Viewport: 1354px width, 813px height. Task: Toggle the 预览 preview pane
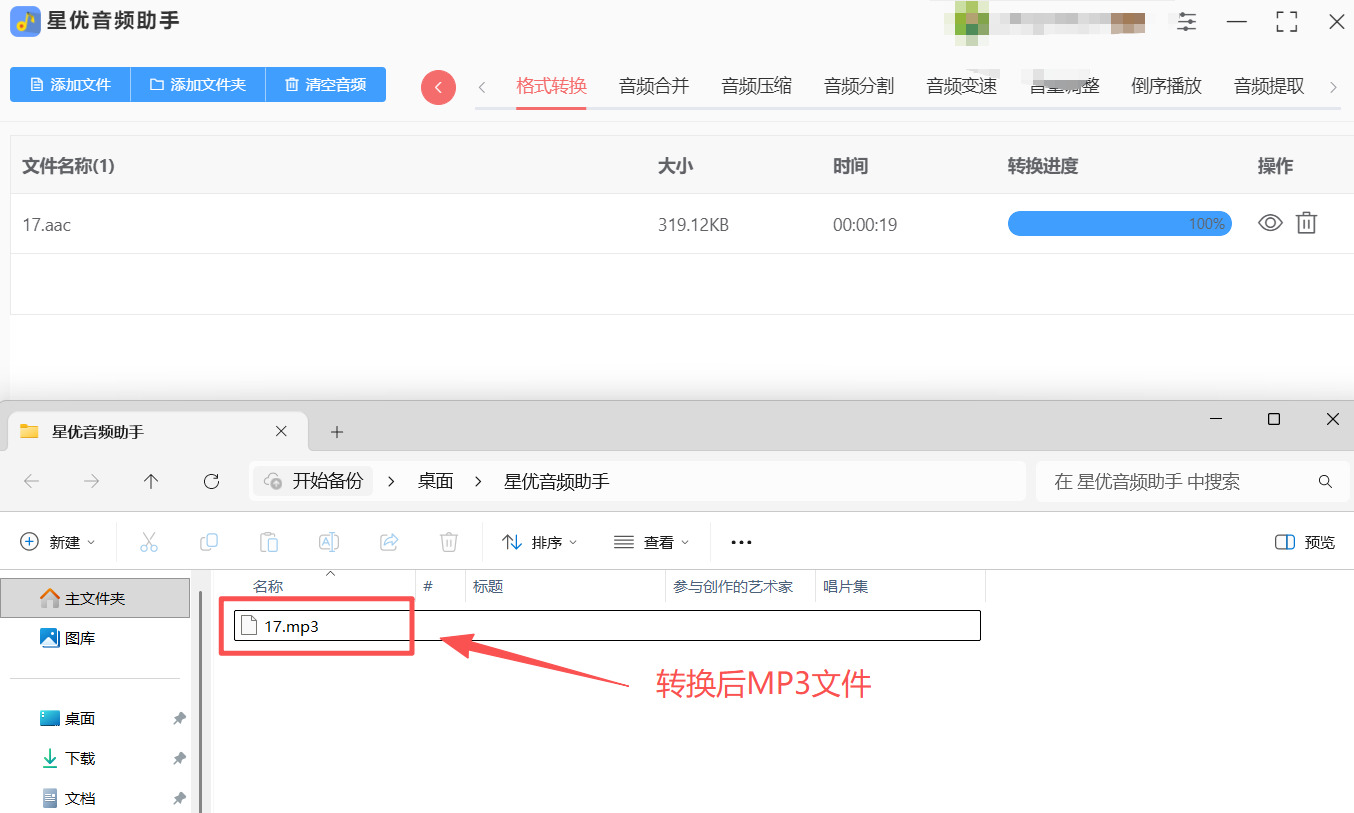pos(1305,542)
